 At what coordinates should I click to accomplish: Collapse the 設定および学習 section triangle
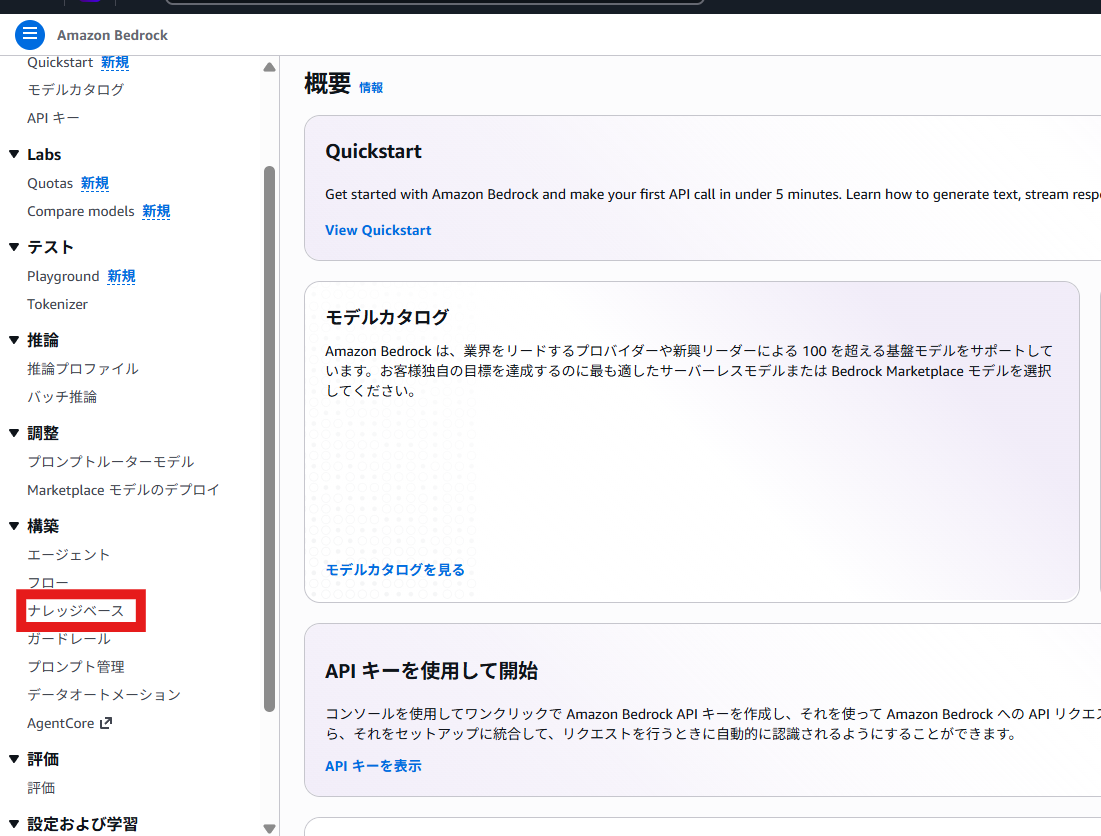coord(14,823)
